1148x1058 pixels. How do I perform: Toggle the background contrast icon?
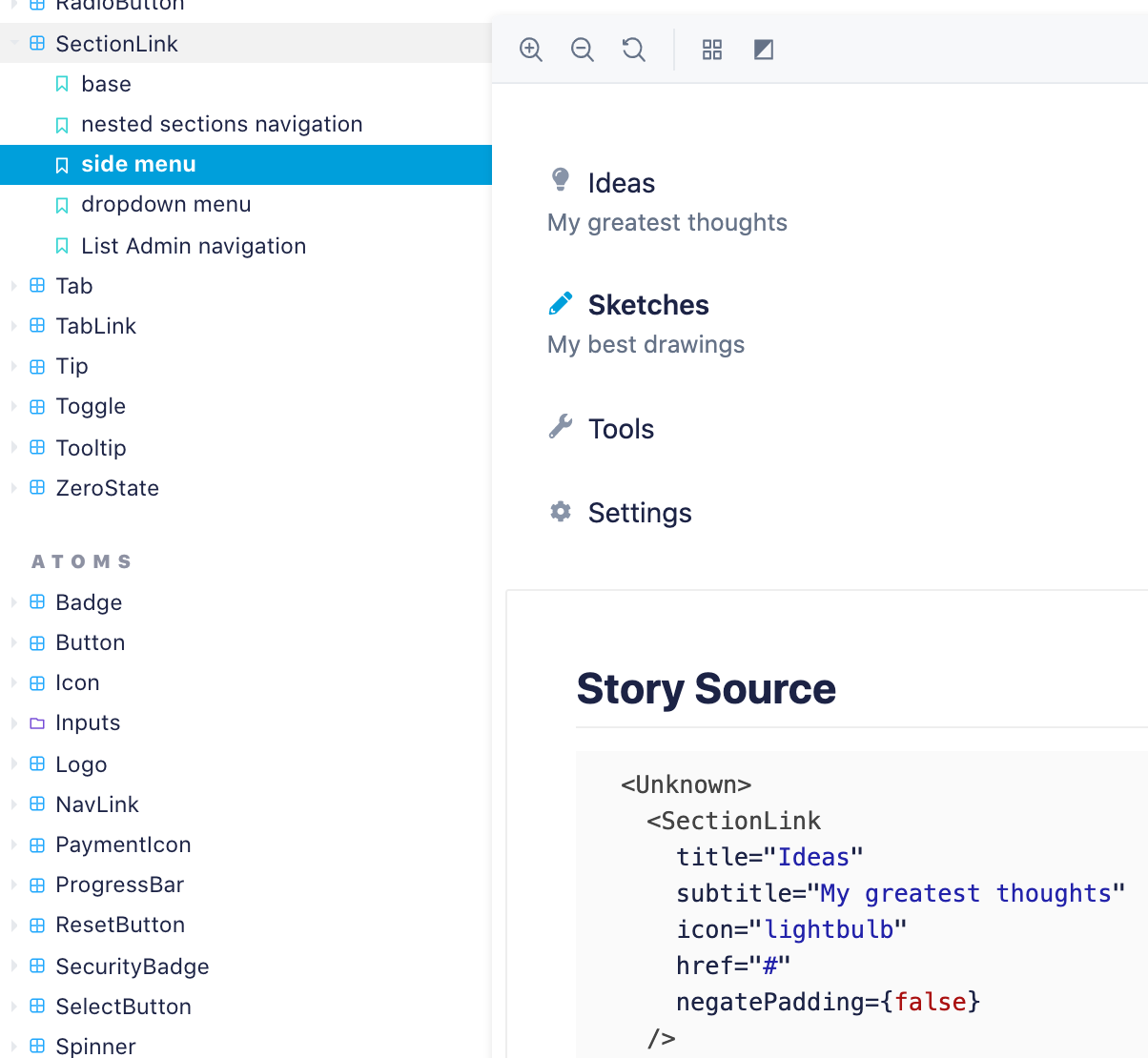click(764, 50)
